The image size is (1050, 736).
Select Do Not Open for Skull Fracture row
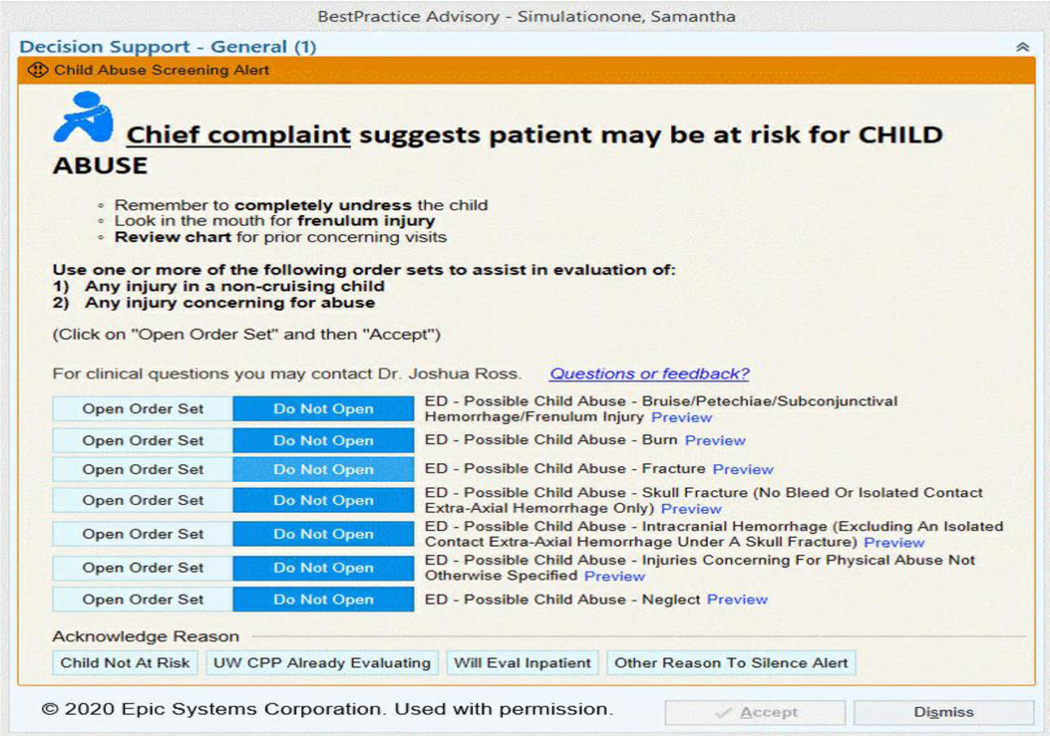click(x=323, y=500)
